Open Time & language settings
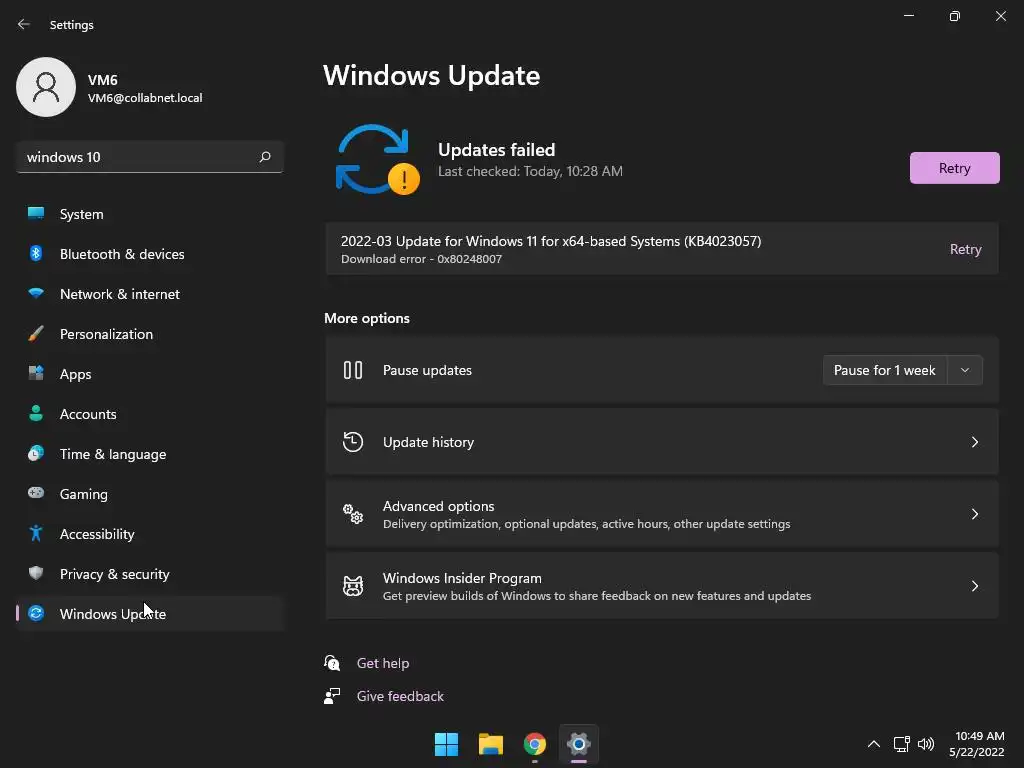This screenshot has width=1024, height=768. click(150, 454)
